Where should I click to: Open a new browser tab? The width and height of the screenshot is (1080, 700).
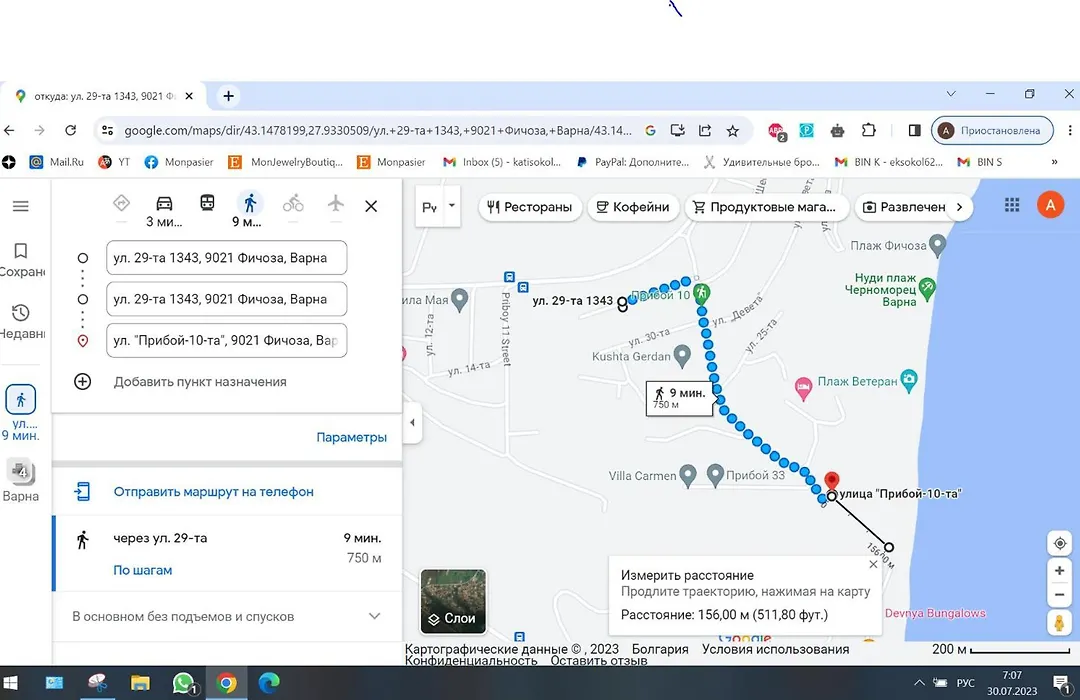point(229,96)
